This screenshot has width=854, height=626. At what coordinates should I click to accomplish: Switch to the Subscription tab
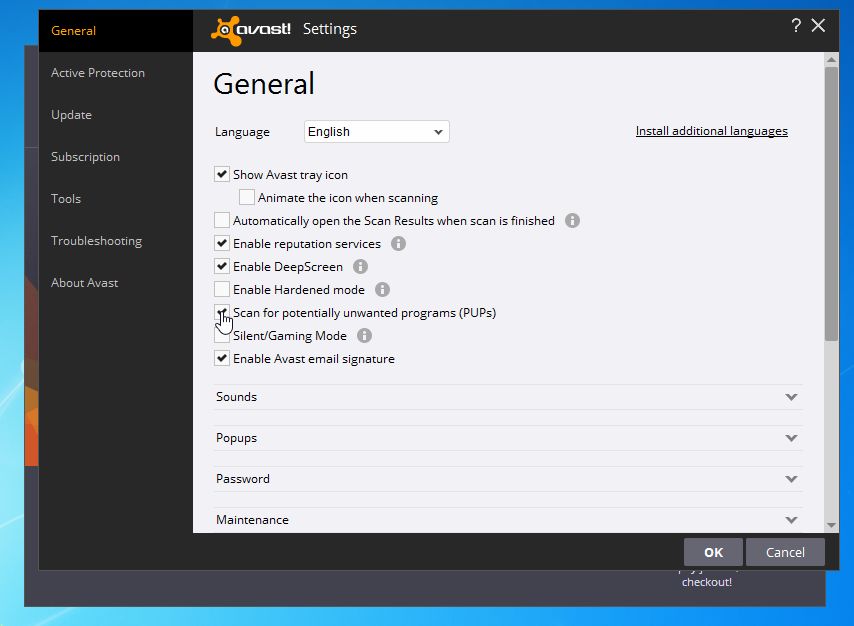click(x=115, y=156)
